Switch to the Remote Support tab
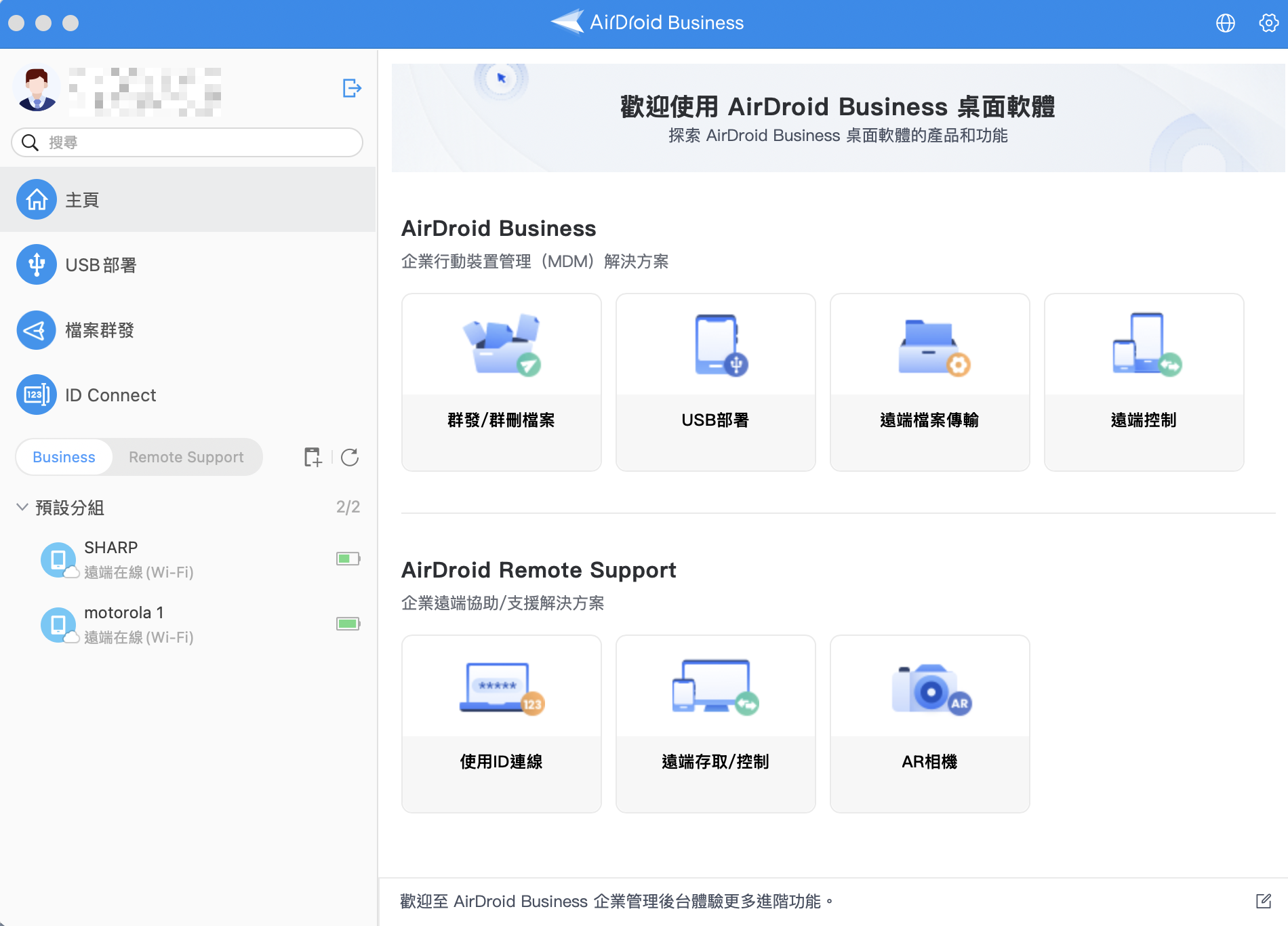Viewport: 1288px width, 926px height. (x=186, y=457)
